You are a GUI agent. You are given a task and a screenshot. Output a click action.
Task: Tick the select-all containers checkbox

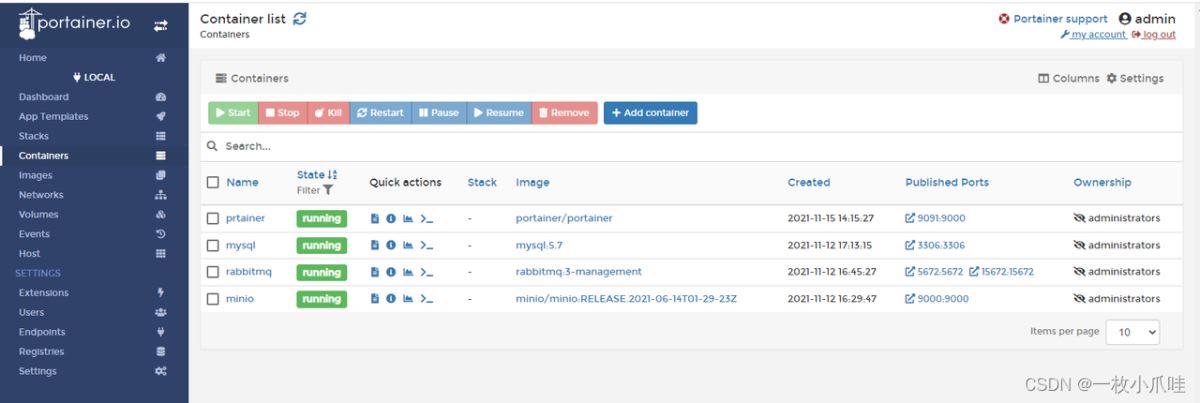(x=213, y=182)
